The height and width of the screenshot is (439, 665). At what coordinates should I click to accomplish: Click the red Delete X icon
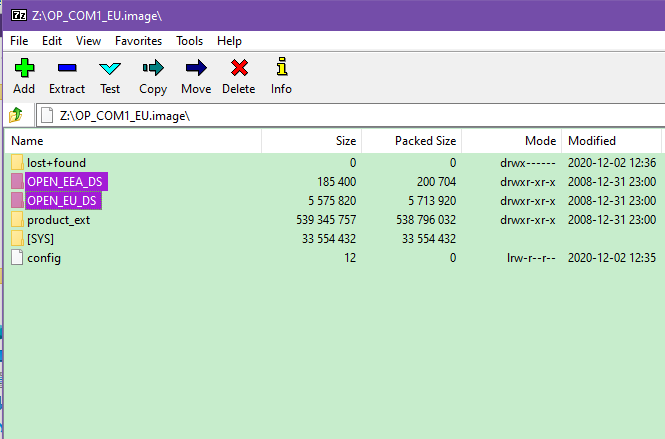pos(239,68)
